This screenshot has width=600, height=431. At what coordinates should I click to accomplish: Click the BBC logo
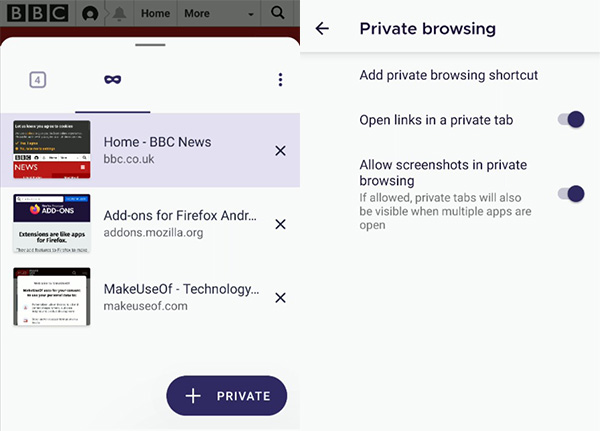click(x=38, y=13)
